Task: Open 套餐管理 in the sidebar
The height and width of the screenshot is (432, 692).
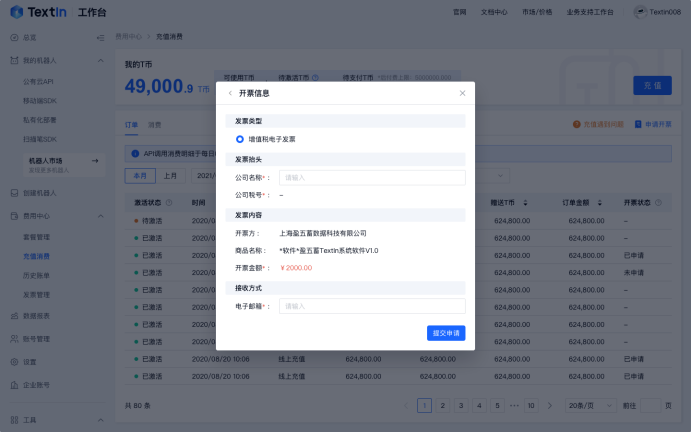Action: click(36, 237)
